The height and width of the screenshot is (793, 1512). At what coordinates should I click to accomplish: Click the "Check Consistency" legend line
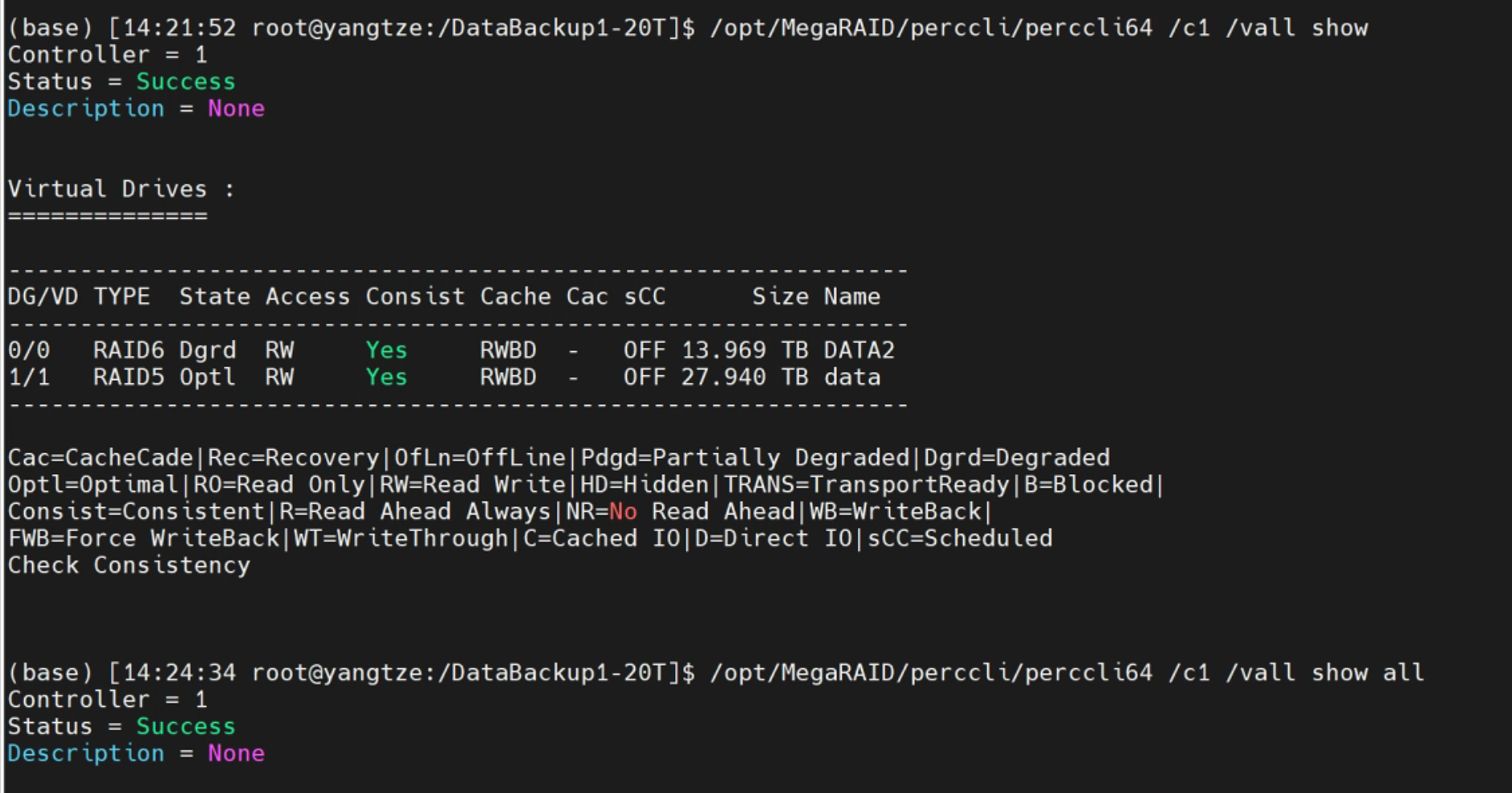(x=129, y=566)
